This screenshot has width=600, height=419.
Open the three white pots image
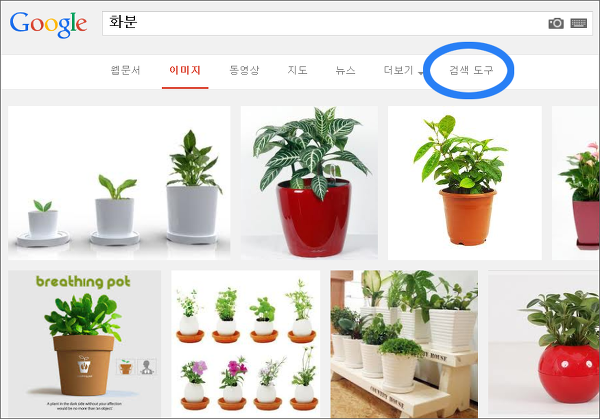coord(119,183)
